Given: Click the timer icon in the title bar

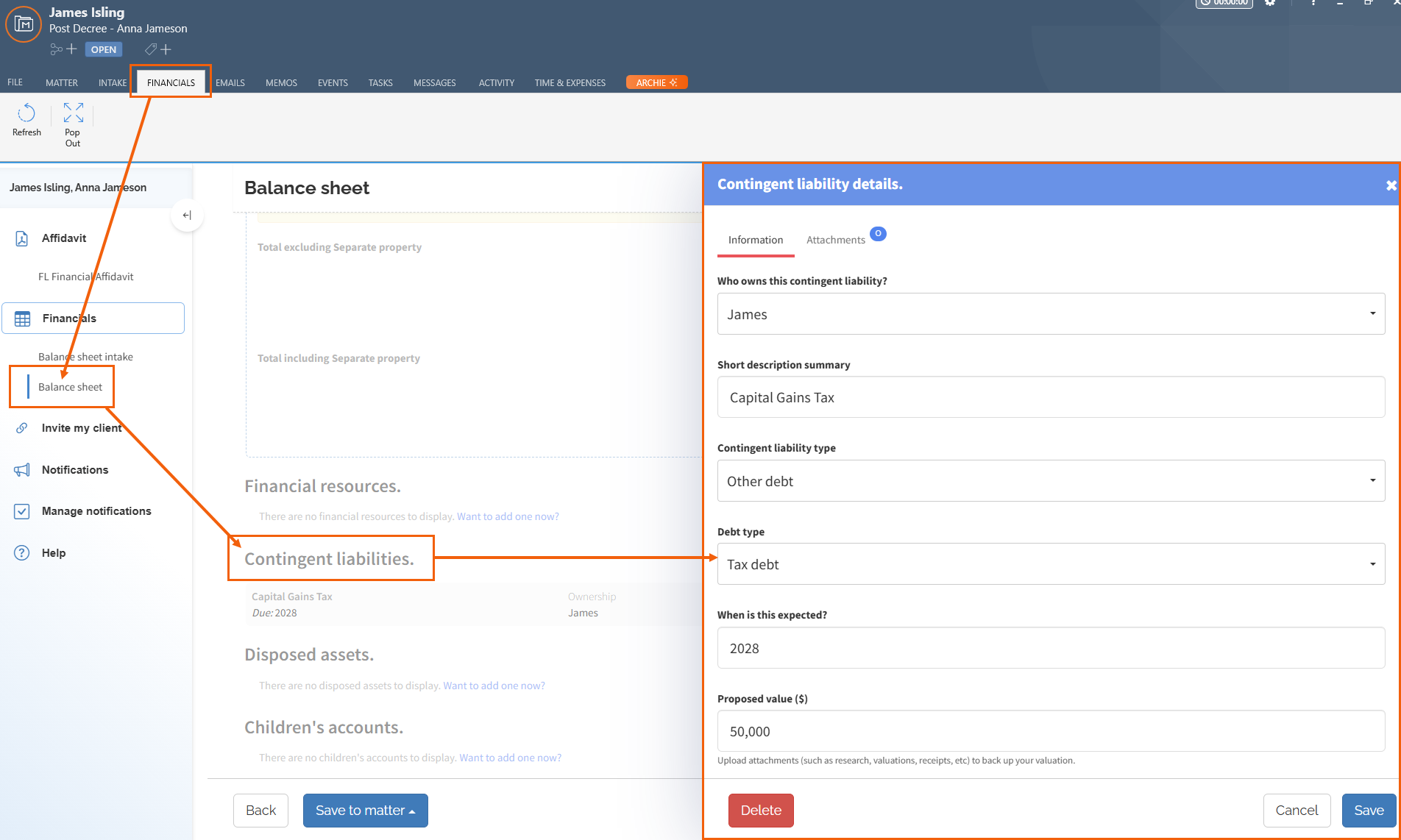Looking at the screenshot, I should pos(1206,3).
